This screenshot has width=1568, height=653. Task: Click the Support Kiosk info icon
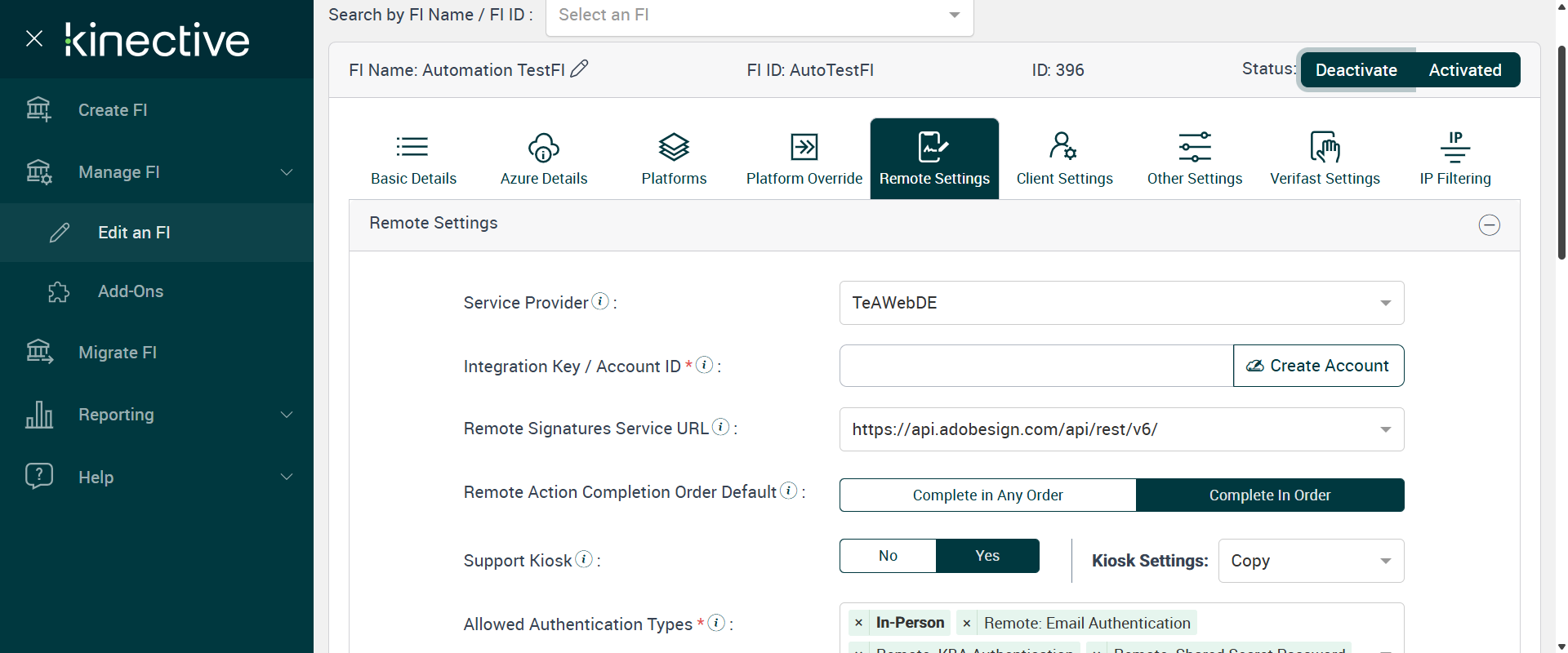click(584, 560)
